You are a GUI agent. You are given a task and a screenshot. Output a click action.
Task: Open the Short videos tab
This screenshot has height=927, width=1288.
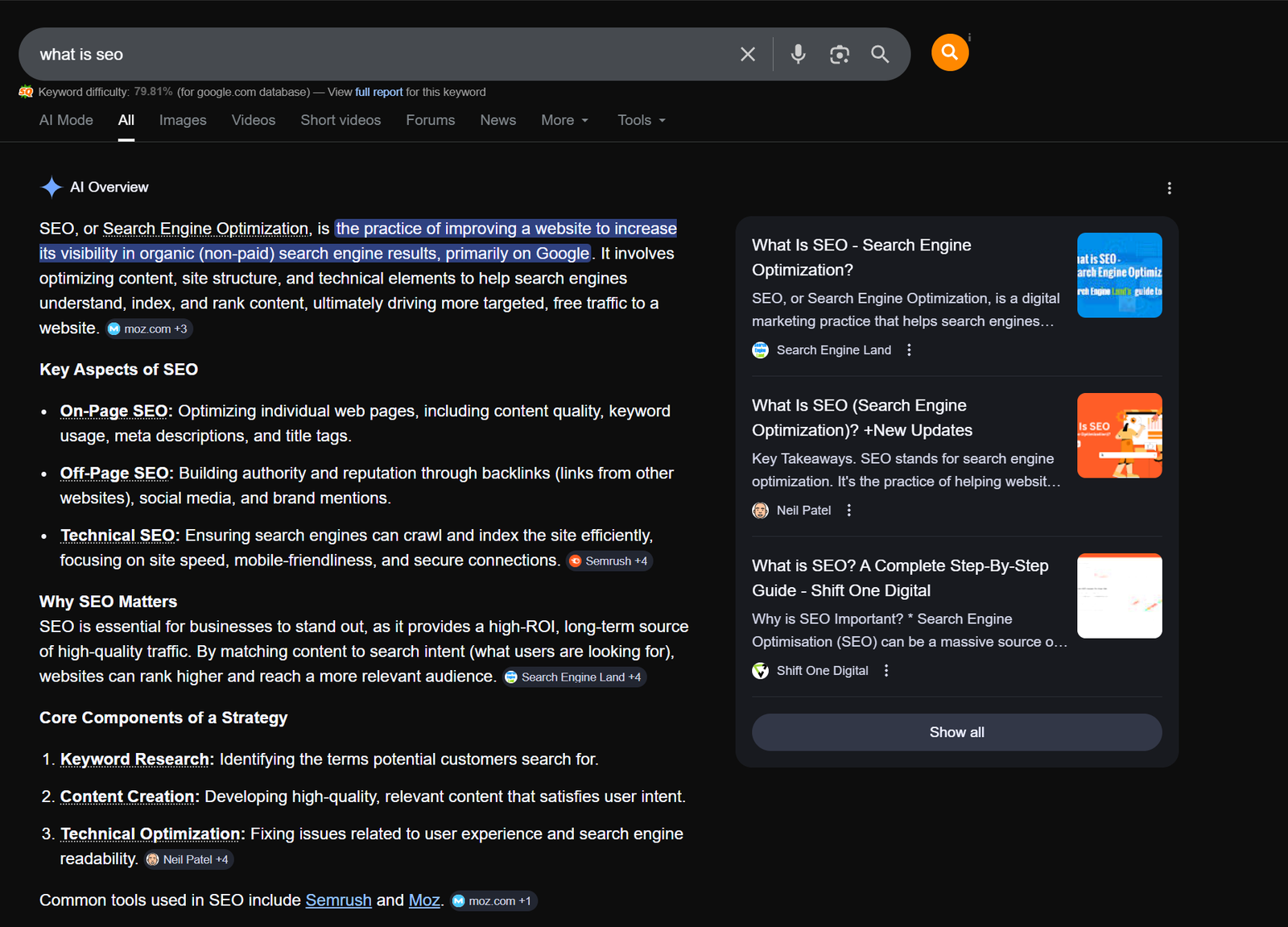click(x=341, y=120)
